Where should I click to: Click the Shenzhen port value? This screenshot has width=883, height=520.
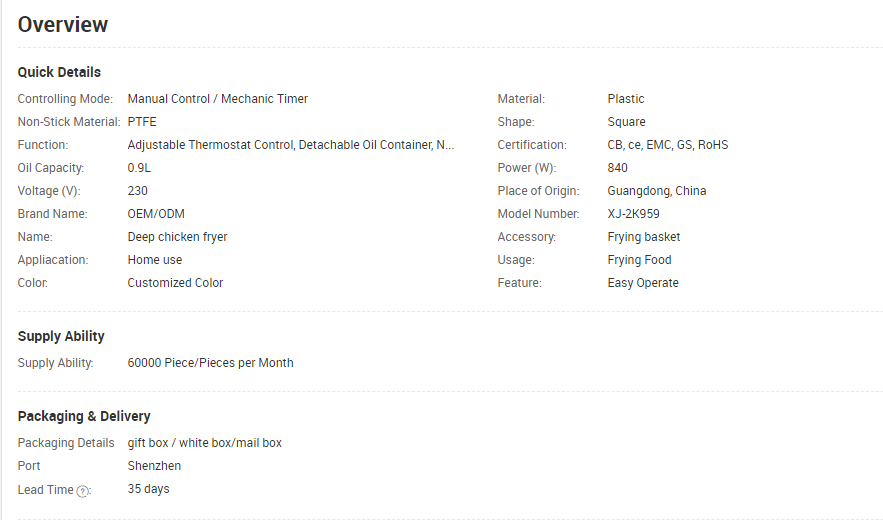[154, 466]
